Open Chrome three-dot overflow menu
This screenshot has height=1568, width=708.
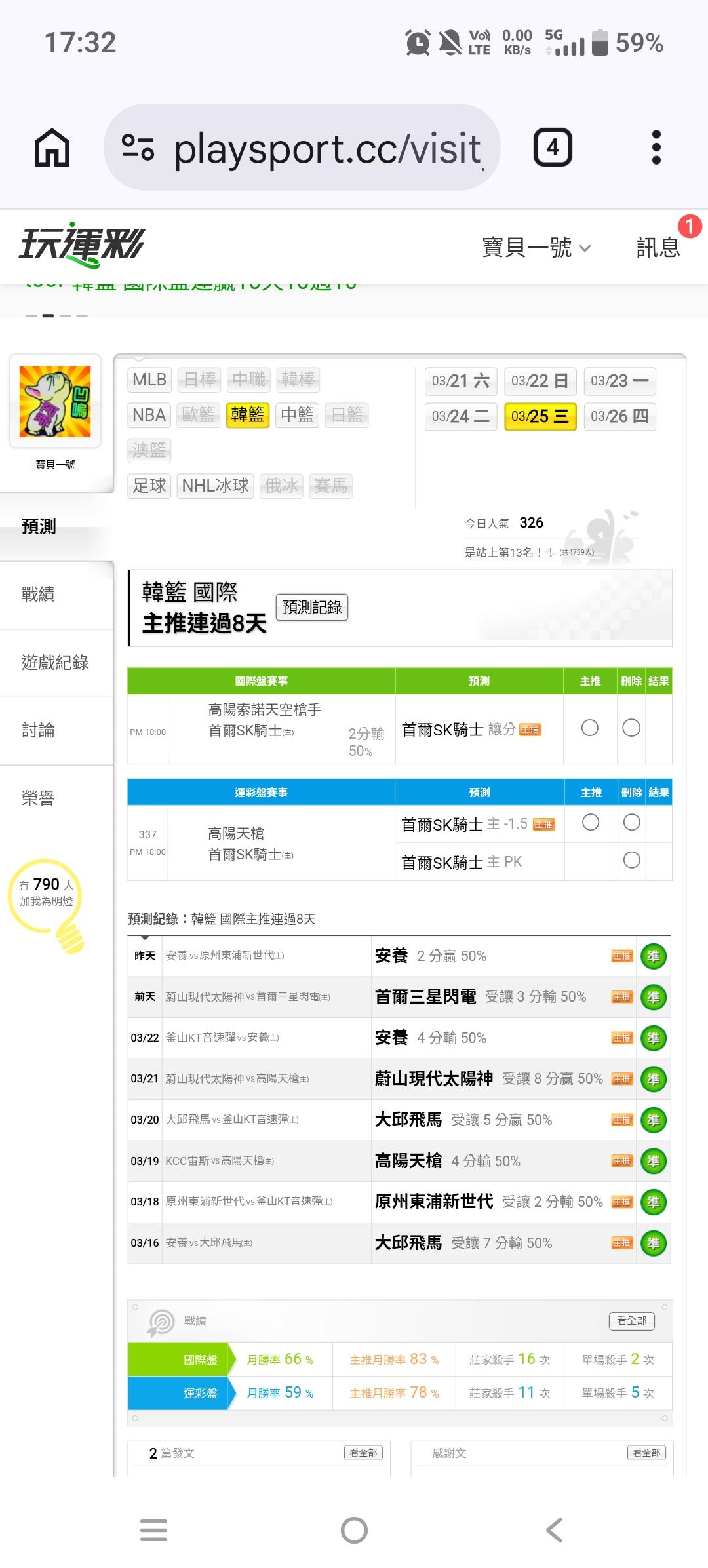click(656, 147)
